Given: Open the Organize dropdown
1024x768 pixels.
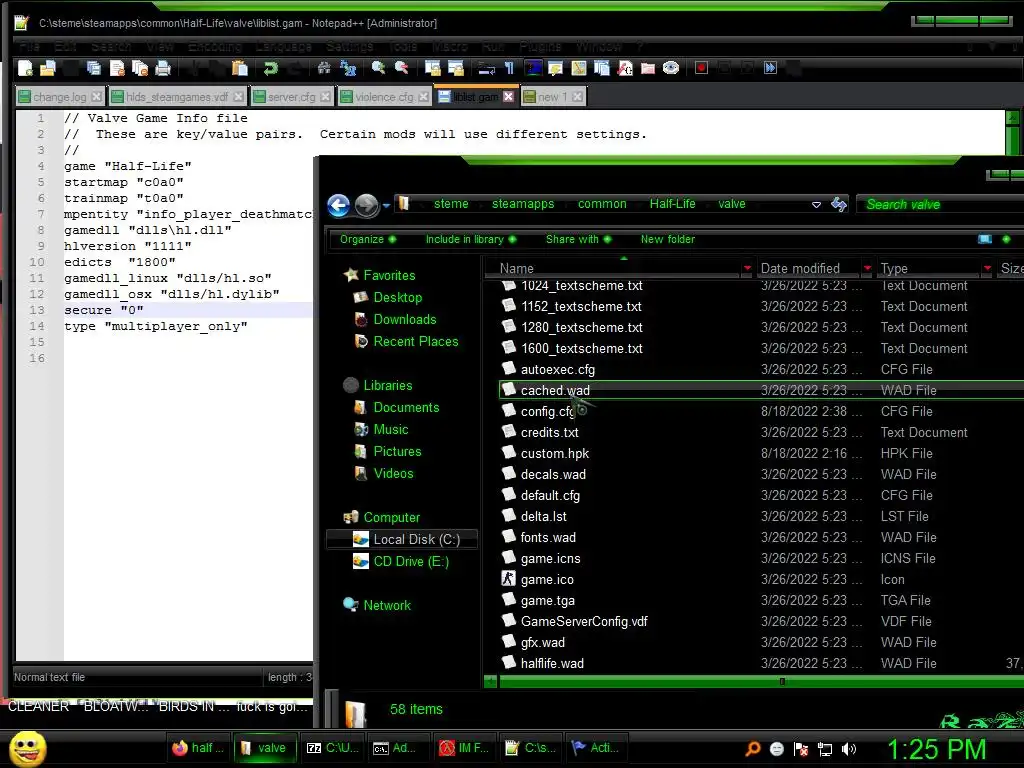Looking at the screenshot, I should [368, 239].
